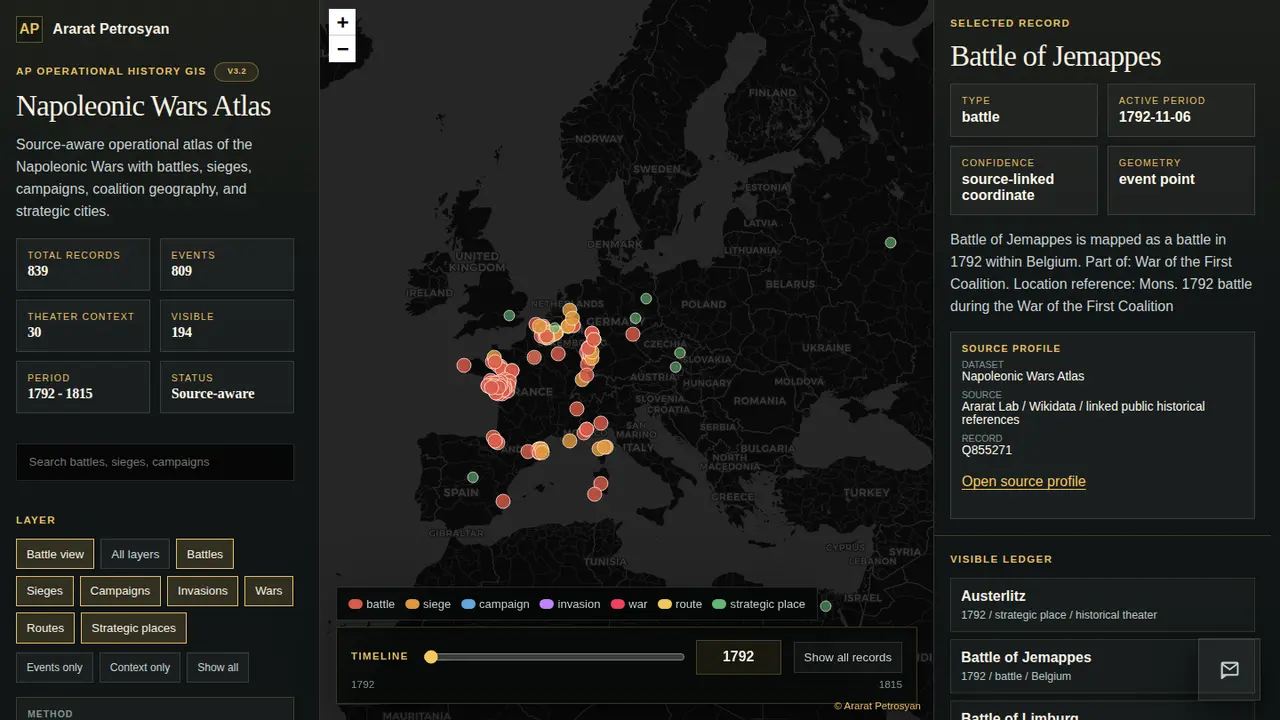
Task: Click the Ararat Petrosyan name in header
Action: pos(111,29)
